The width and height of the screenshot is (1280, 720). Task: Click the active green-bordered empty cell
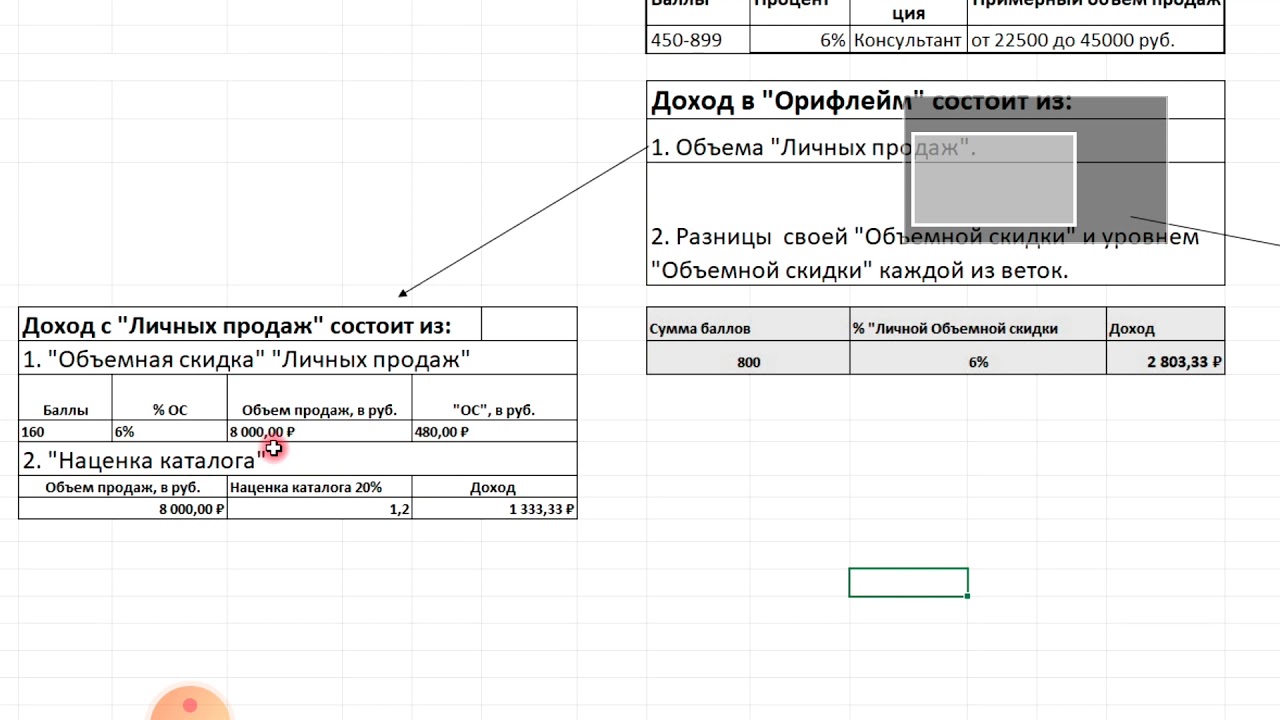pos(908,582)
